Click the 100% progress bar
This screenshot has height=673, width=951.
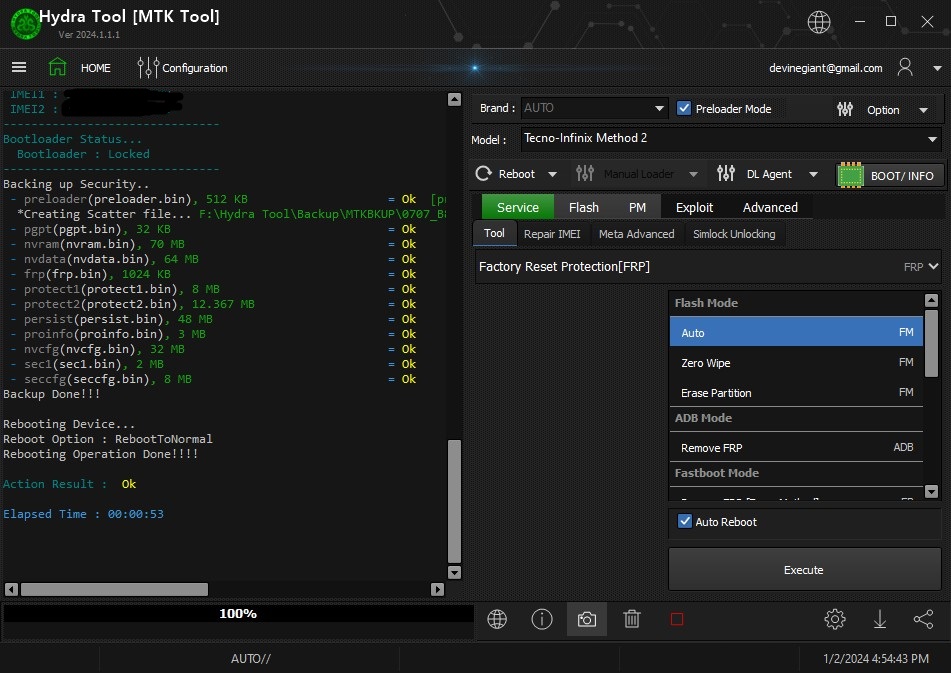pos(238,614)
